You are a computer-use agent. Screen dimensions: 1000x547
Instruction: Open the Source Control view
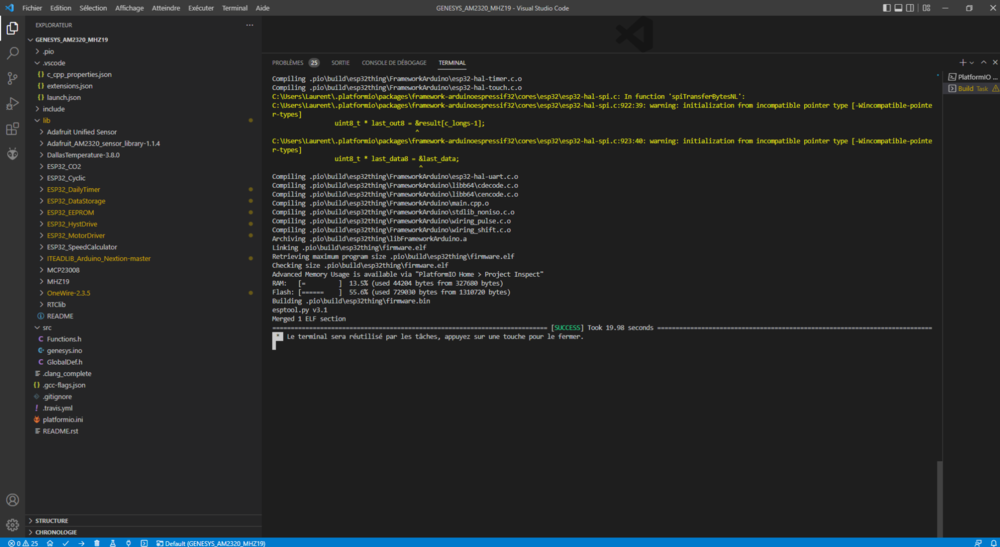click(x=12, y=78)
